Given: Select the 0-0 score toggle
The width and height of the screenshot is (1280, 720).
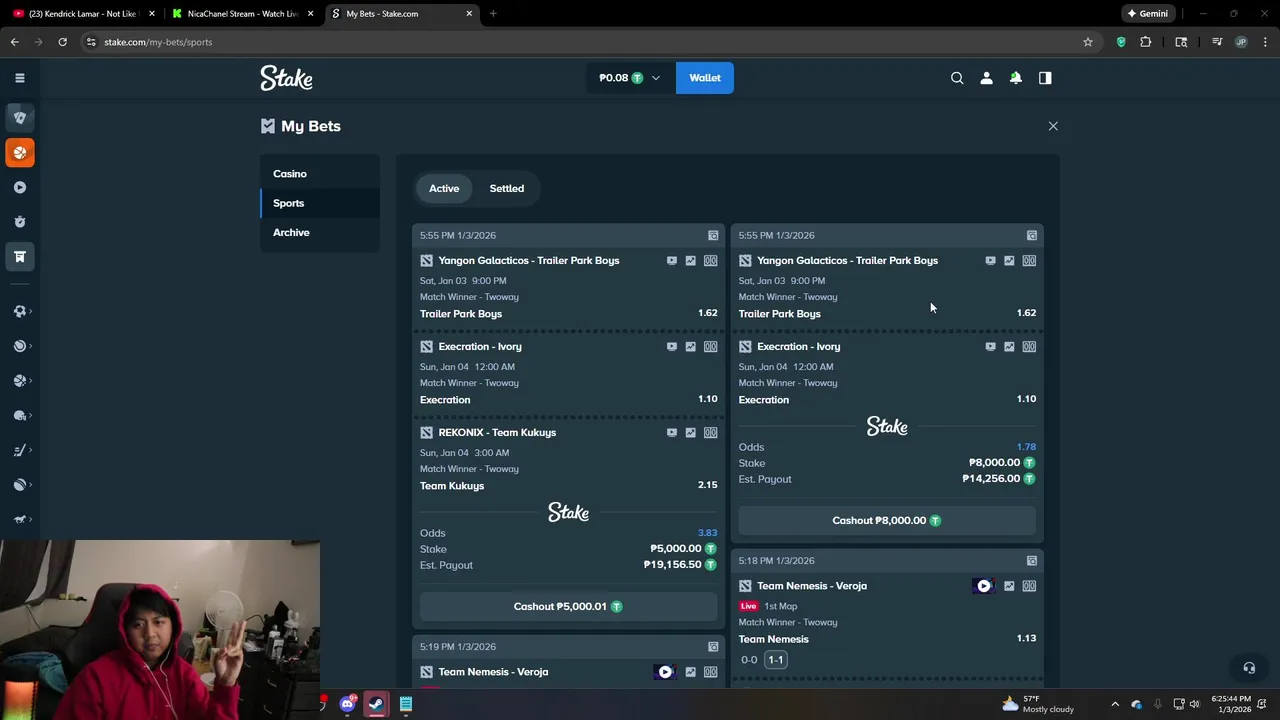Looking at the screenshot, I should pos(749,660).
